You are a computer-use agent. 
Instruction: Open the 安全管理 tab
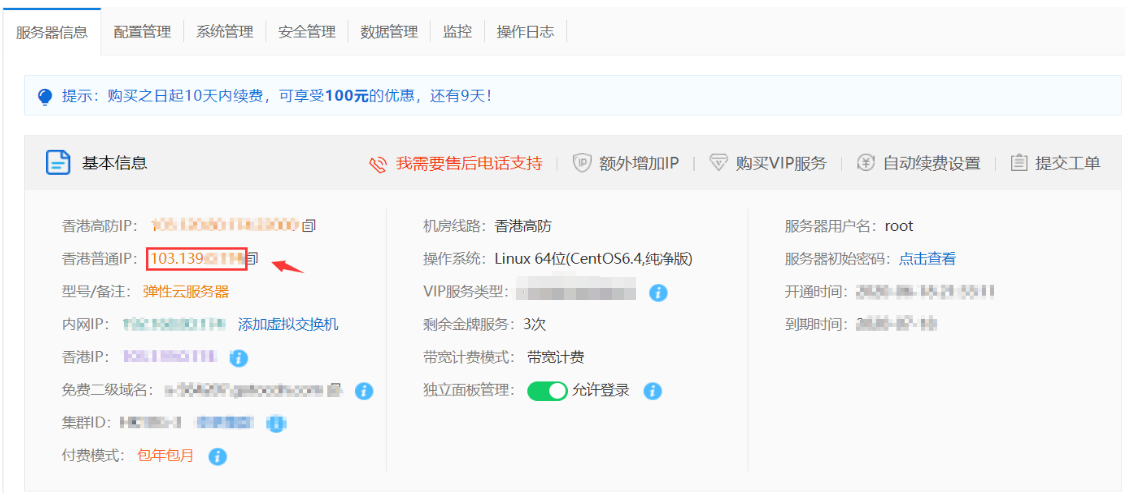[x=307, y=32]
